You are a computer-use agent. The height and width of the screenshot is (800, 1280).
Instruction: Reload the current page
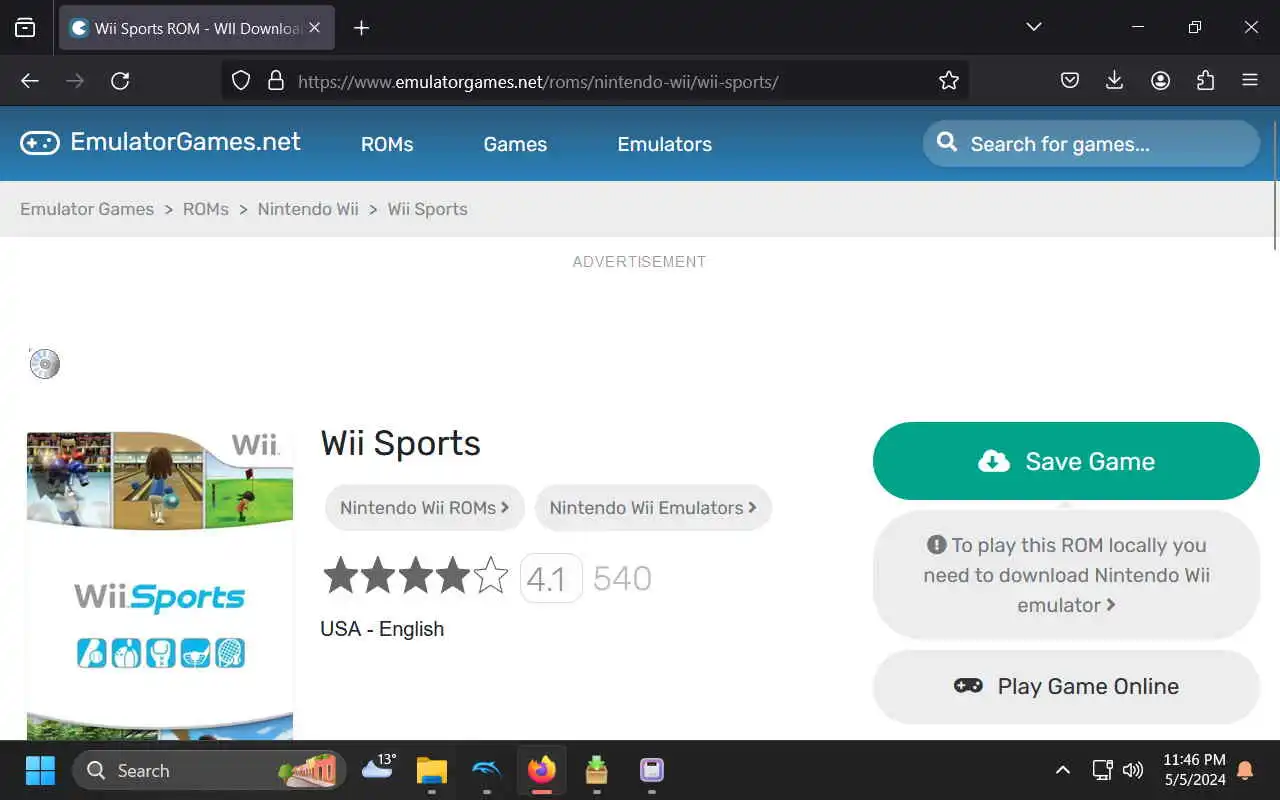pyautogui.click(x=120, y=81)
